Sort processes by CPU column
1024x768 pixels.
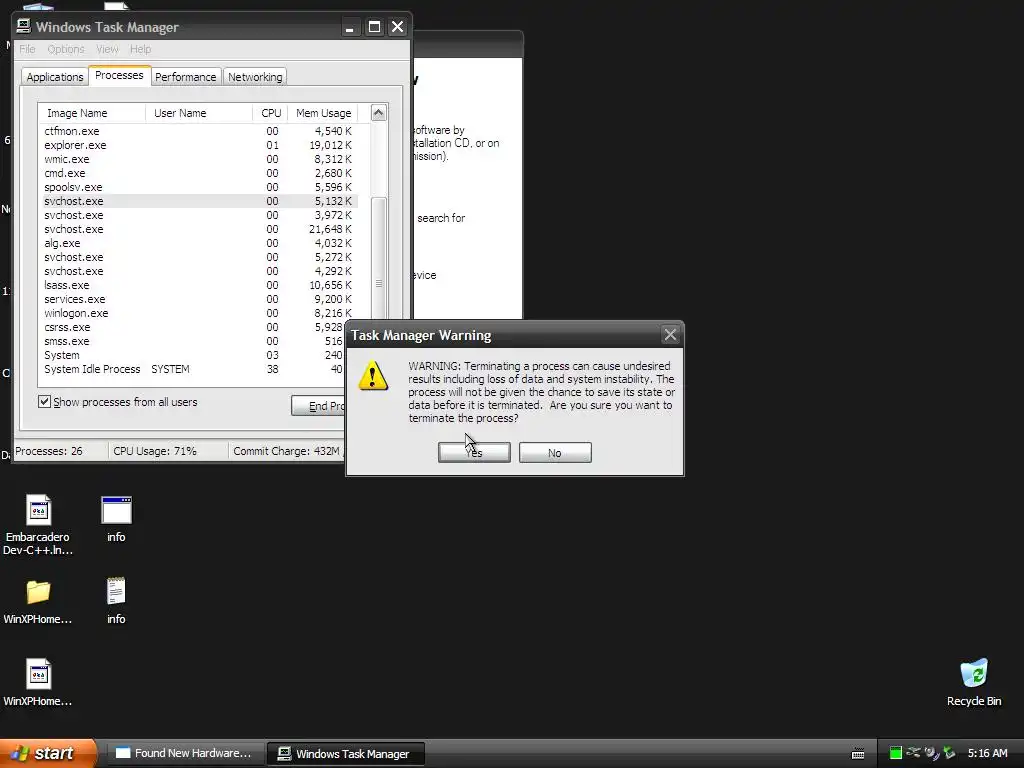(270, 113)
